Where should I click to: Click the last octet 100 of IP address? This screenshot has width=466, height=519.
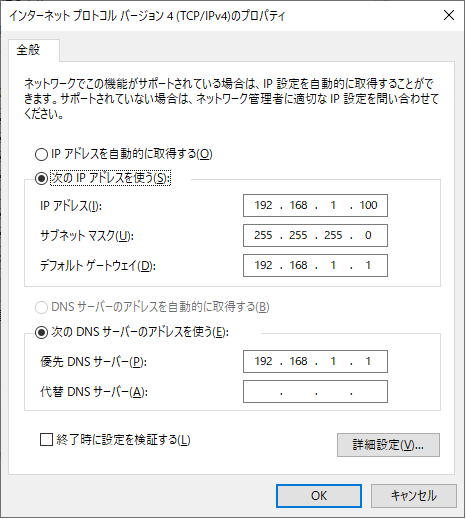368,205
